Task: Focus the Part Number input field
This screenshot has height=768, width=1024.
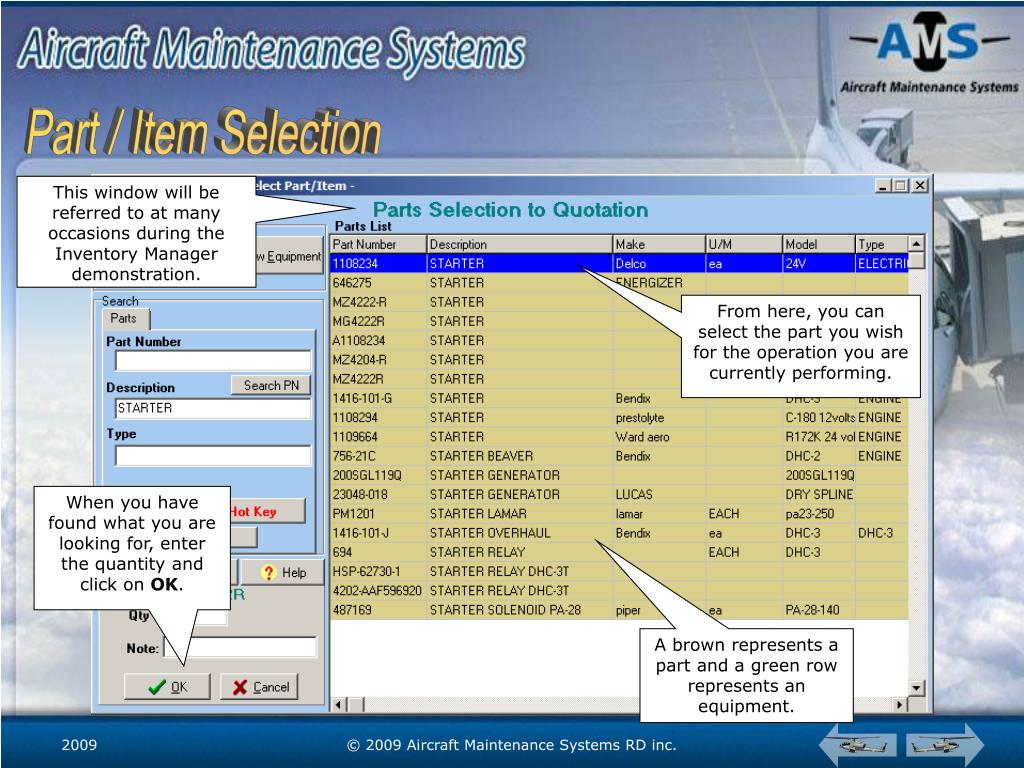Action: 213,360
